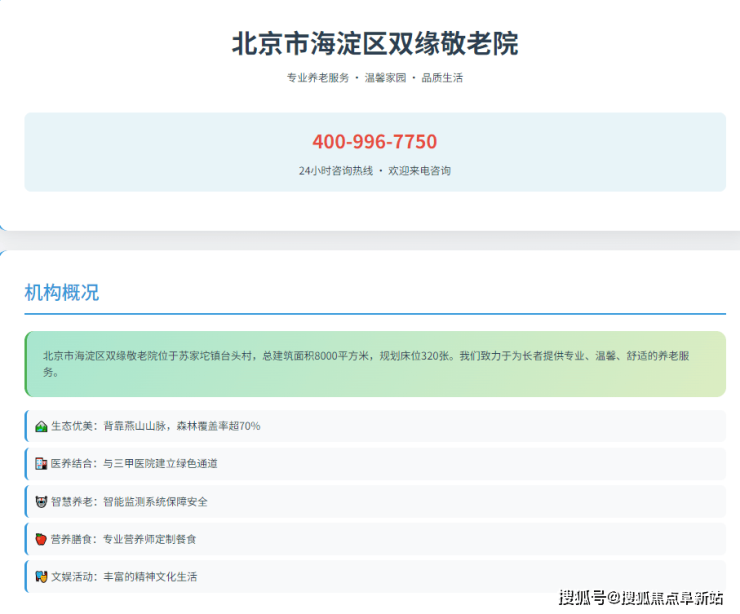
Task: Click the hospital icon beside 医养结合
Action: (41, 464)
